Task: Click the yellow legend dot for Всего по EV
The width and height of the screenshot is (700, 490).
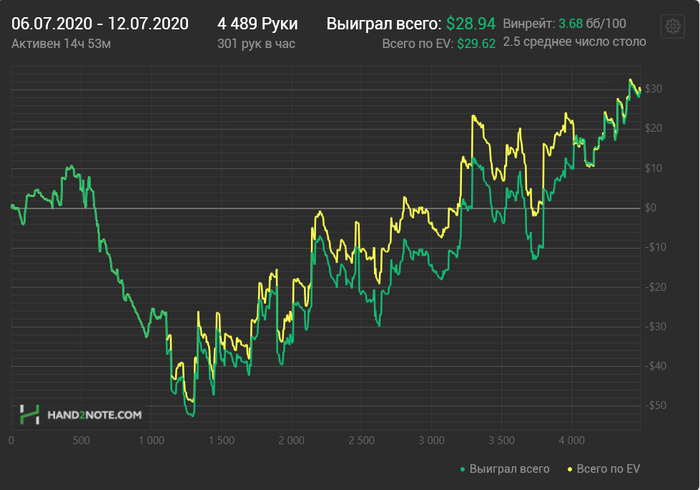Action: coord(570,469)
